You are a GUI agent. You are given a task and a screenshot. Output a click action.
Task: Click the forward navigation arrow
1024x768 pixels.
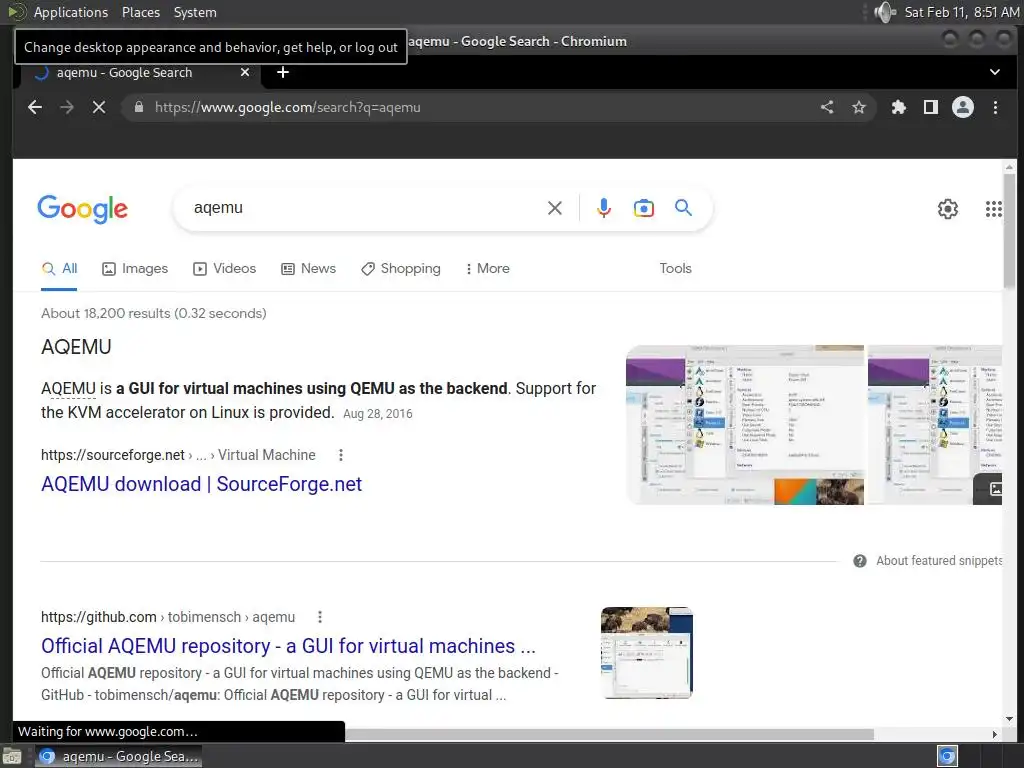click(x=67, y=107)
